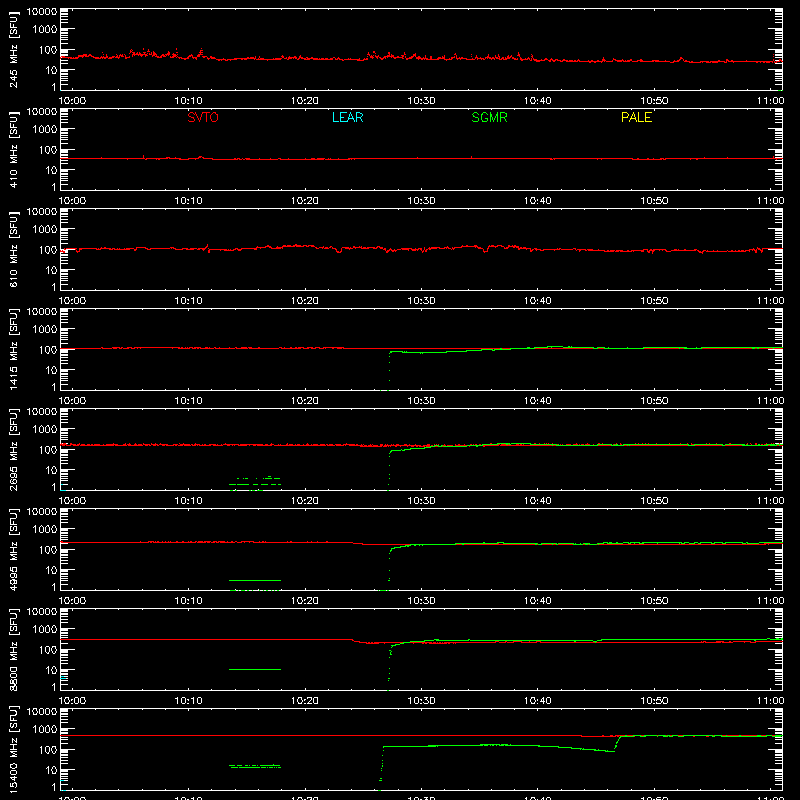Click 11:00 time label of 245 MHz panel
The height and width of the screenshot is (800, 800).
coord(770,101)
